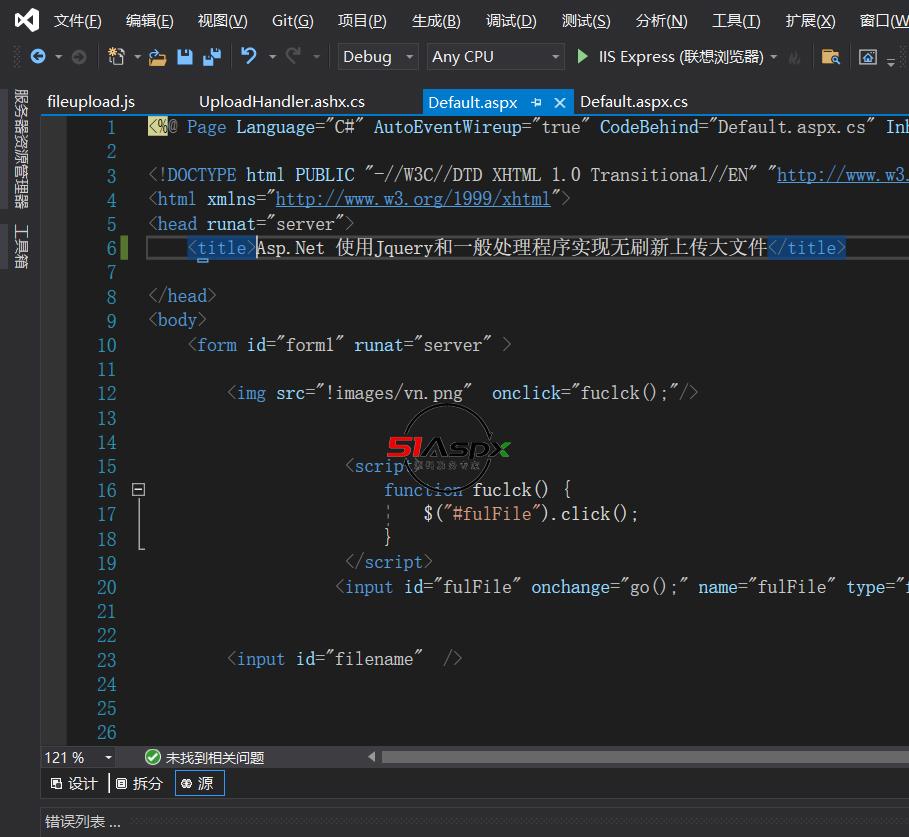The height and width of the screenshot is (837, 909).
Task: Open the 编辑(E) menu
Action: pos(150,21)
